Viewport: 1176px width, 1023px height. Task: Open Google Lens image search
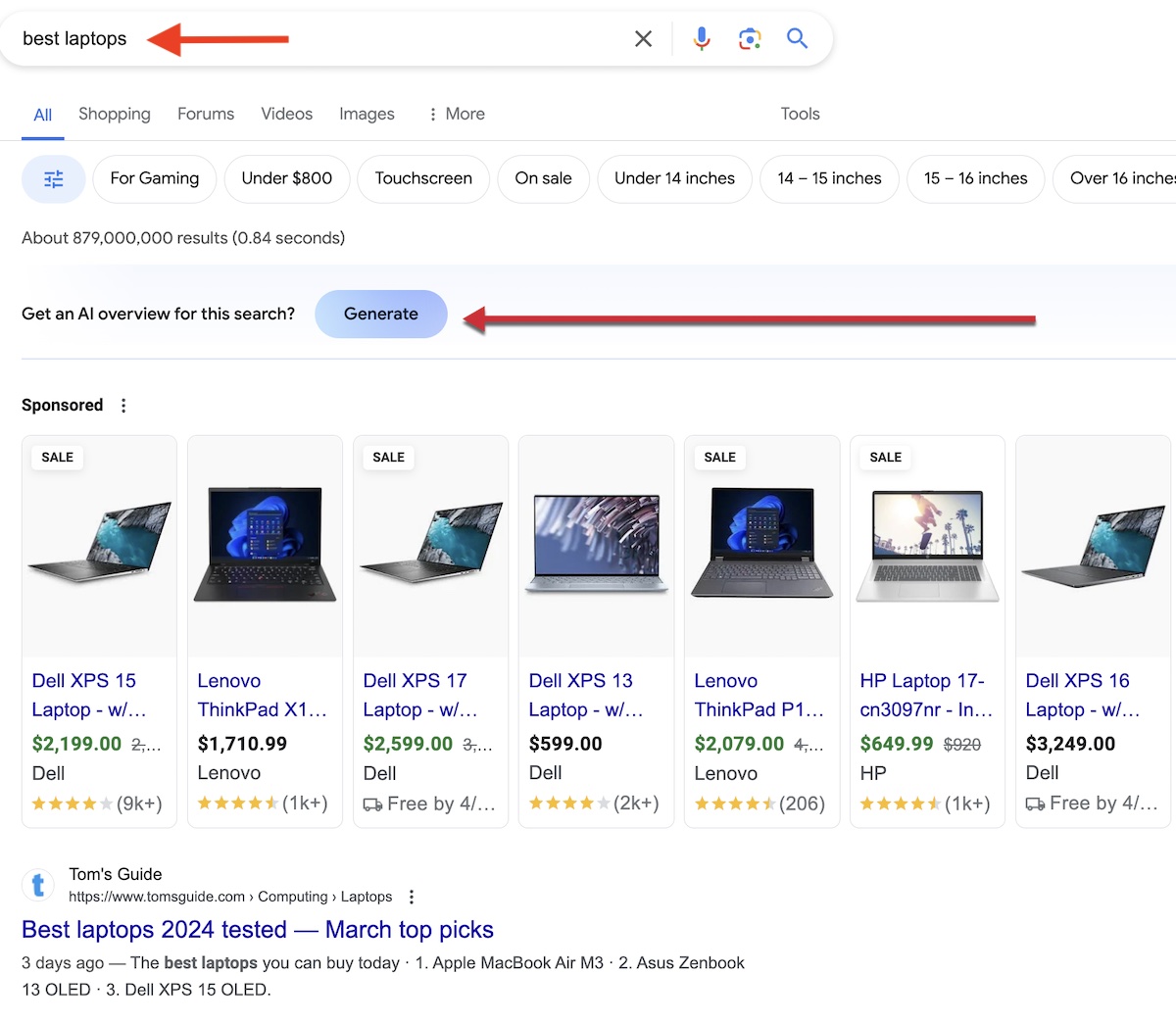click(x=750, y=39)
